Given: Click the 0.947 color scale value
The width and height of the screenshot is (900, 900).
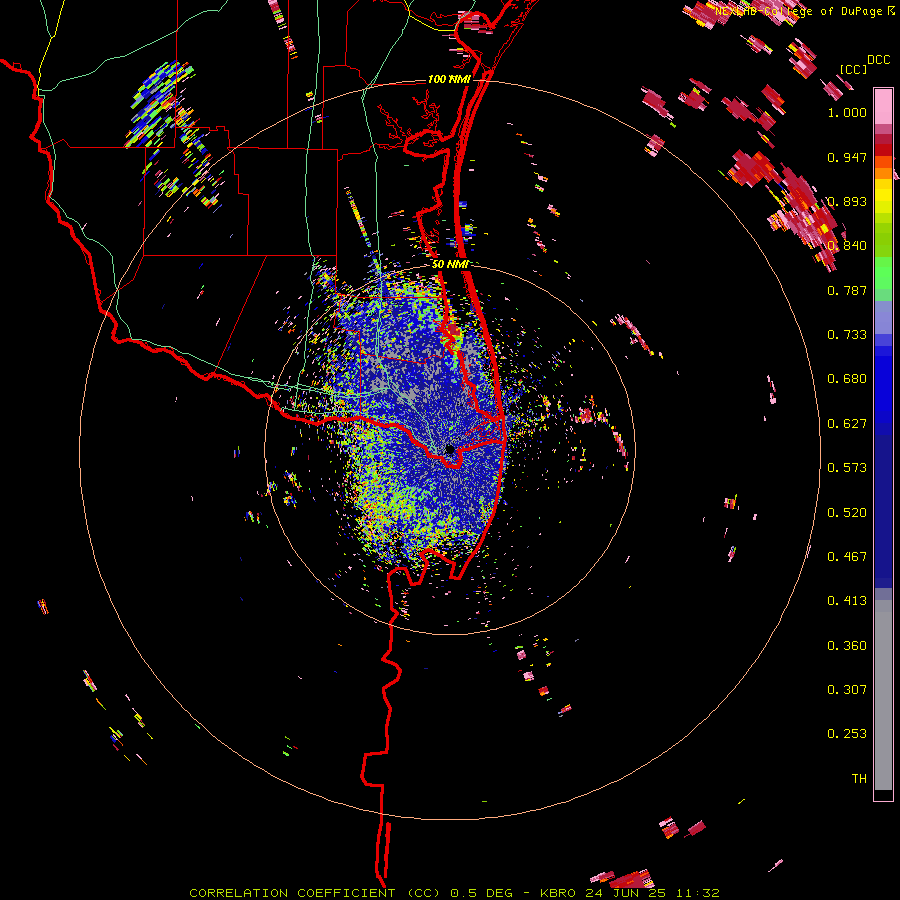Looking at the screenshot, I should (x=847, y=157).
